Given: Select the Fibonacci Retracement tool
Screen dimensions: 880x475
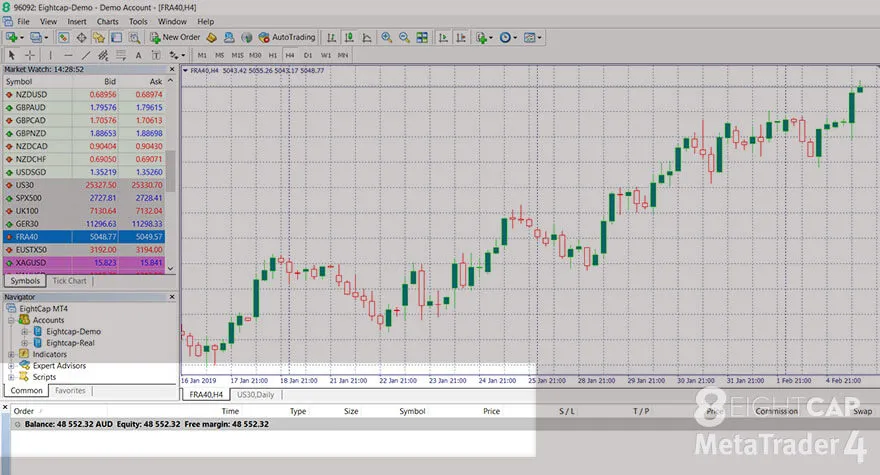Looking at the screenshot, I should tap(121, 55).
